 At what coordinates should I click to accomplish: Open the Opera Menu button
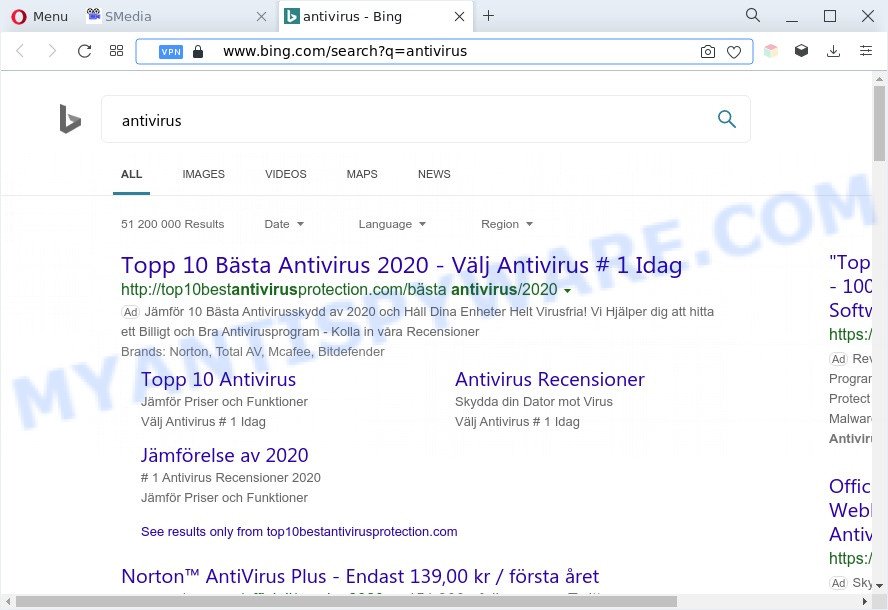pos(39,16)
